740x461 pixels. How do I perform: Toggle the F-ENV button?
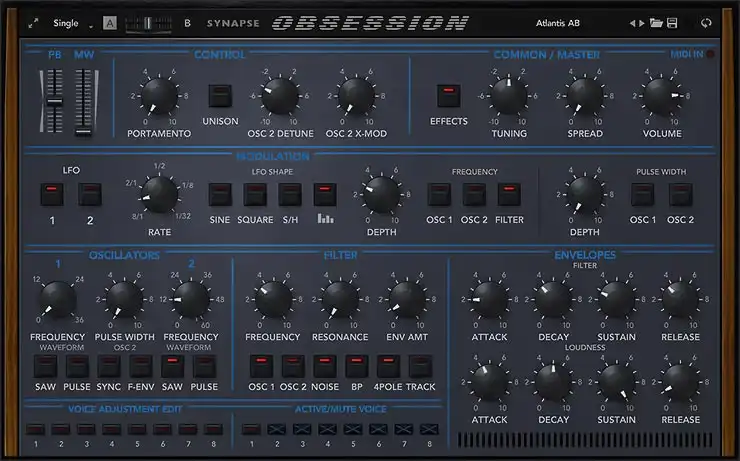tap(141, 366)
